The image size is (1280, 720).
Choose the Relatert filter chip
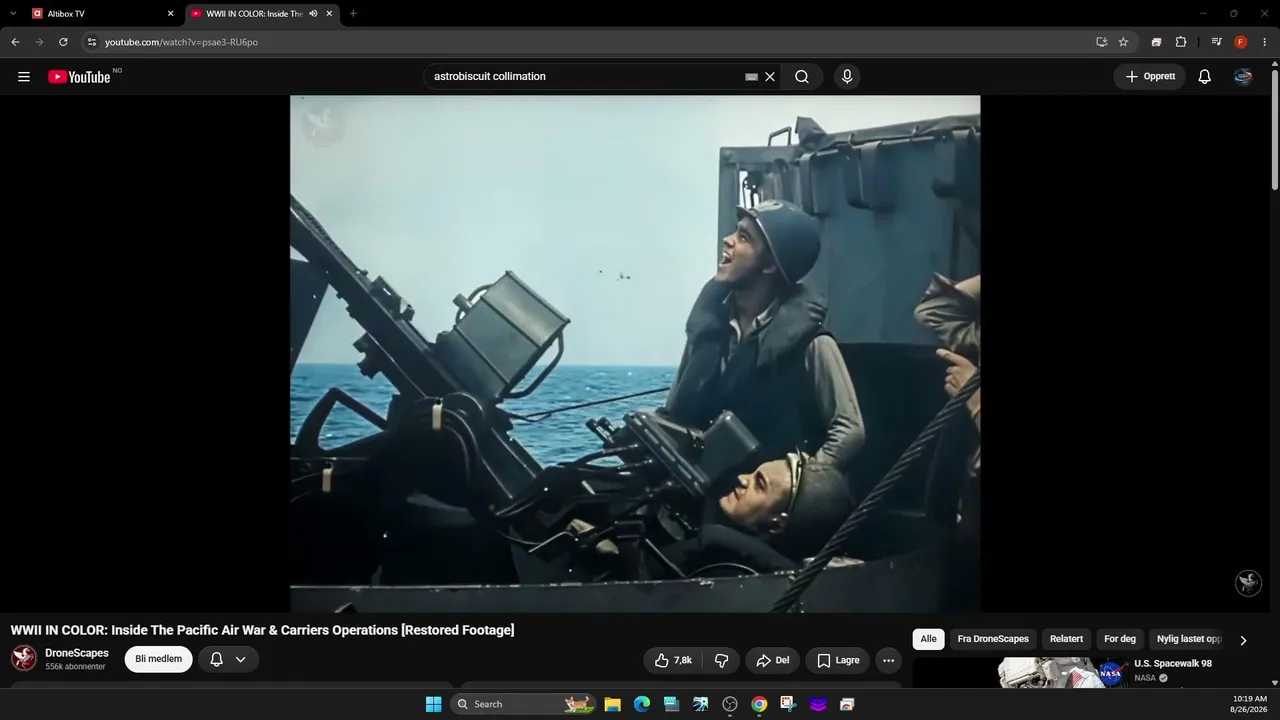pos(1066,639)
